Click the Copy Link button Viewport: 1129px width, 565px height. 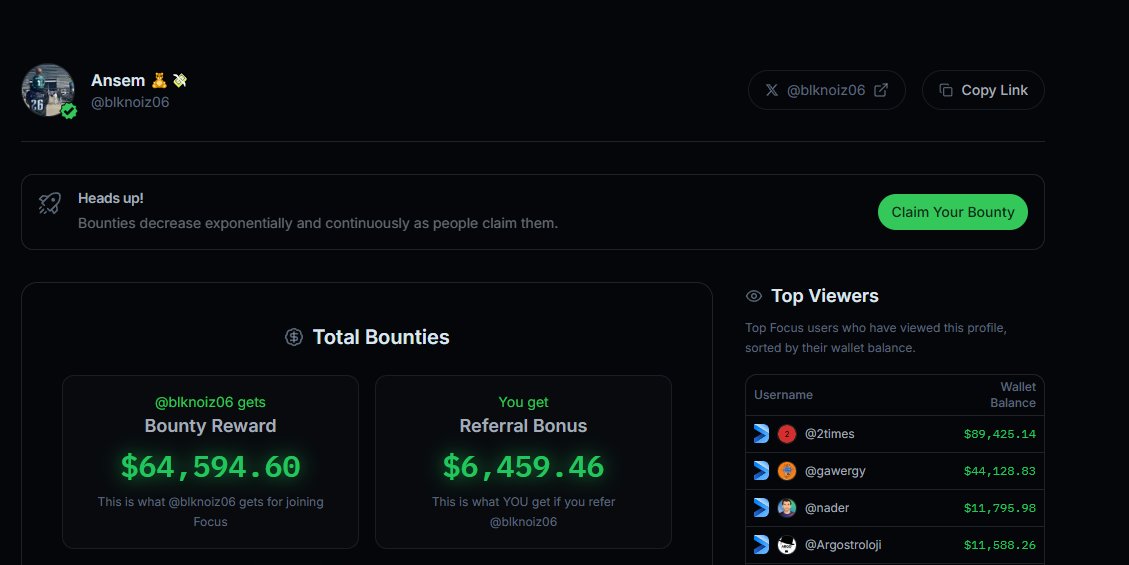[x=983, y=90]
